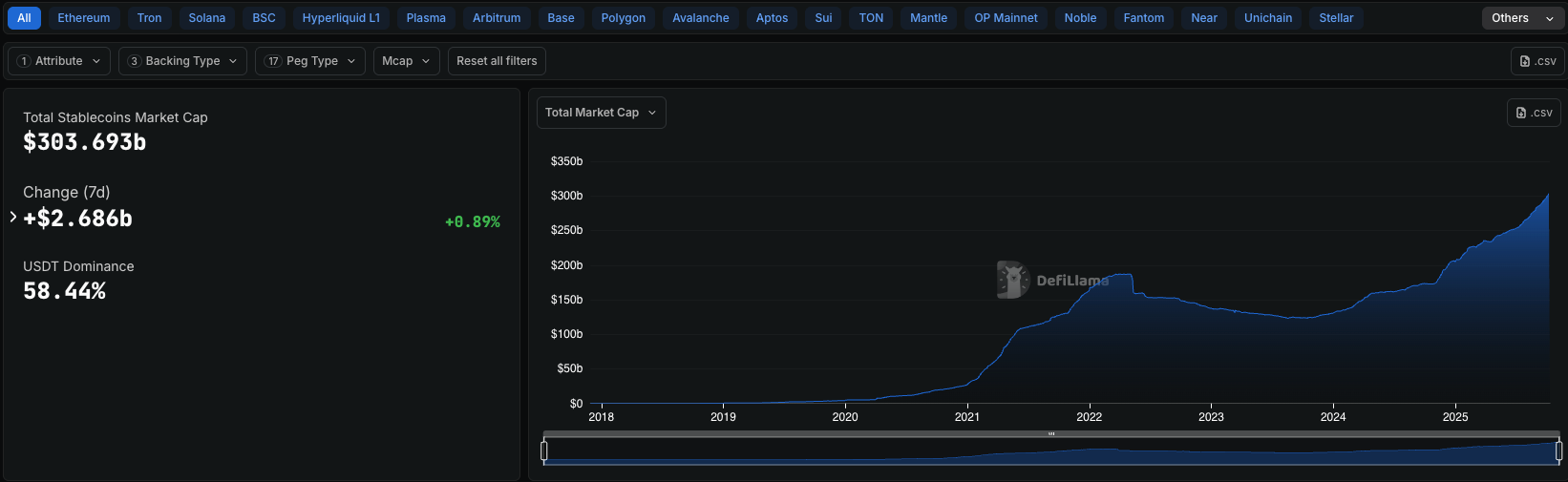Open the Plasma chain tab
This screenshot has height=482, width=1568.
pos(426,18)
